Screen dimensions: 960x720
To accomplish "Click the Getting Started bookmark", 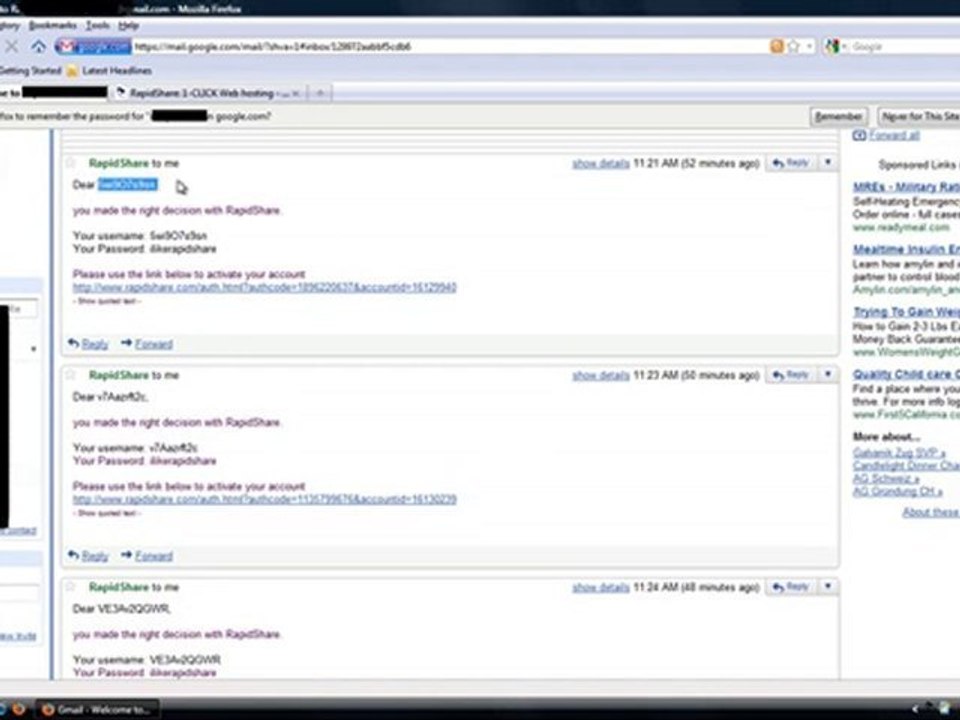I will (29, 71).
